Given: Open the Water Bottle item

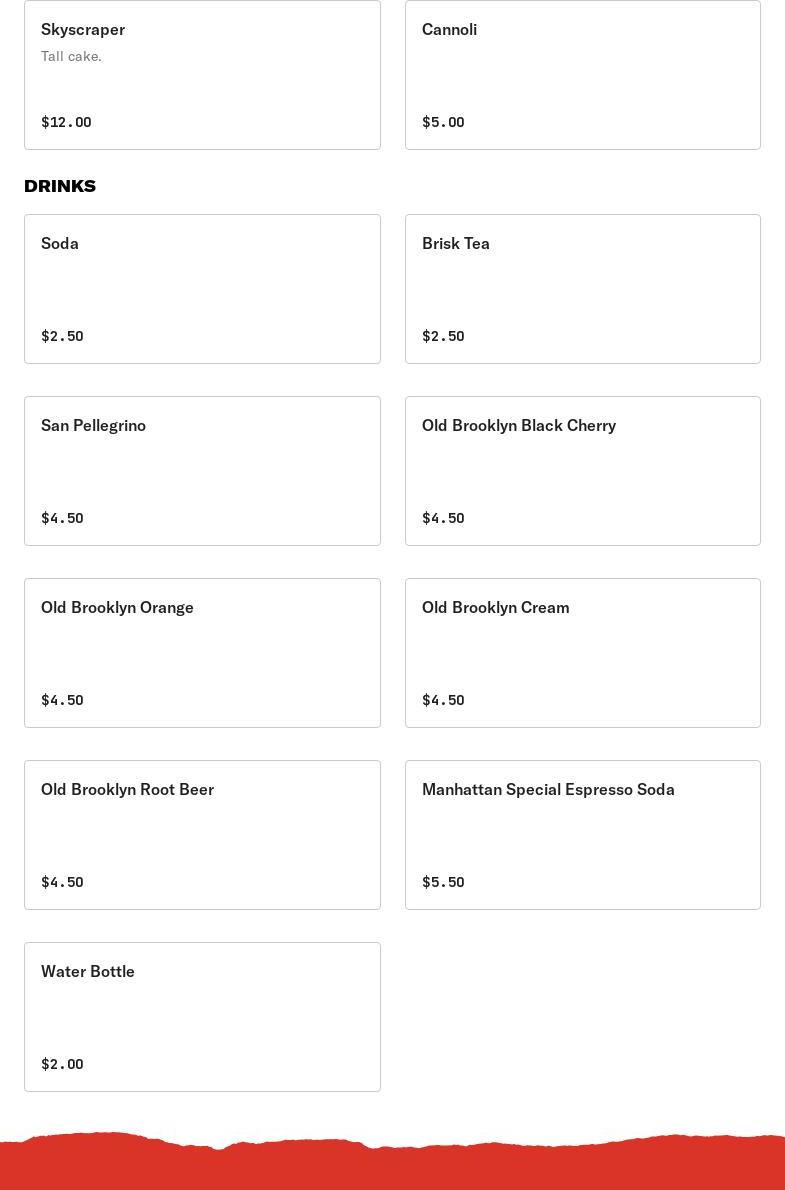Looking at the screenshot, I should (202, 1017).
